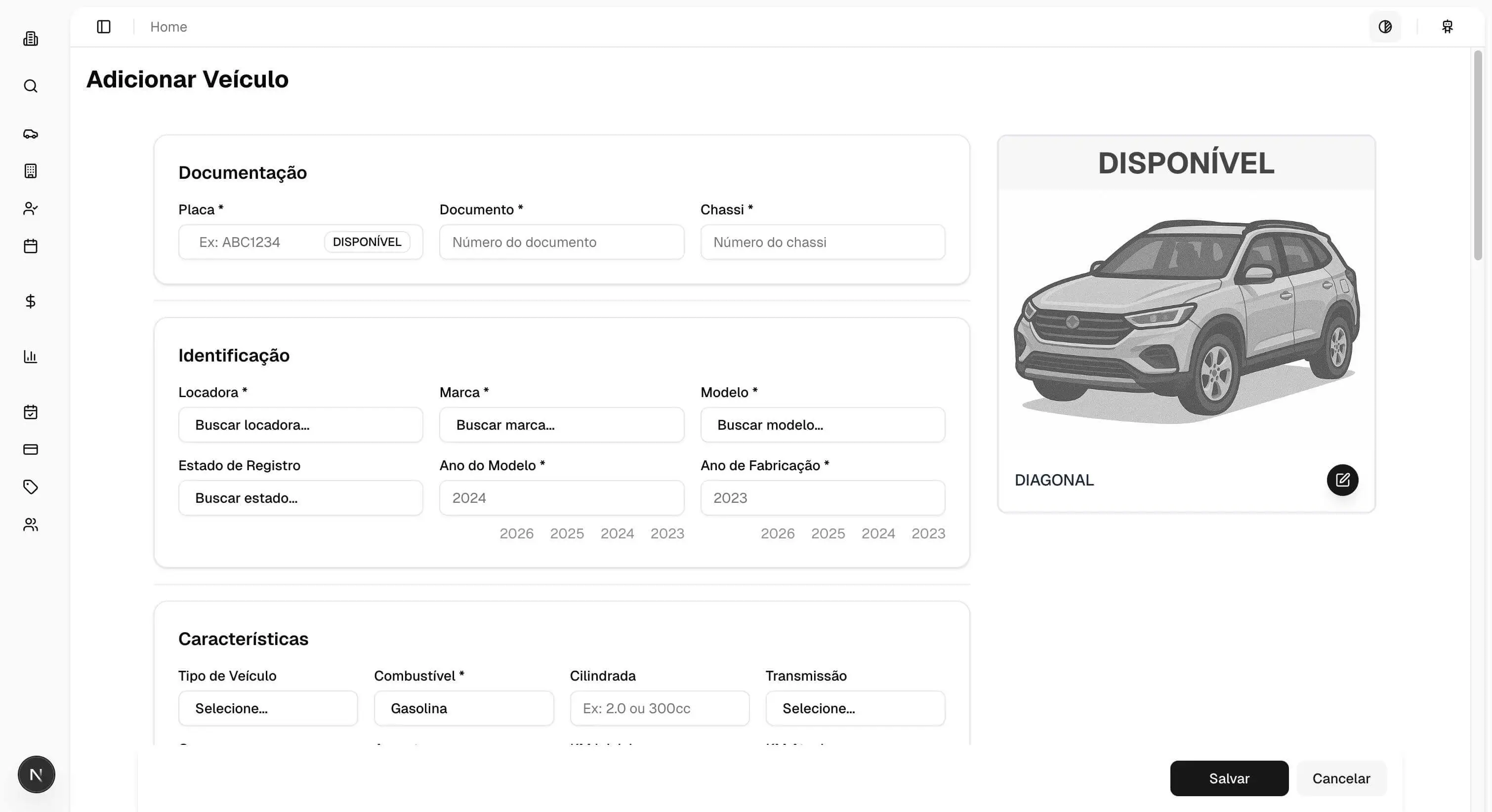Open the bar chart reports icon

(31, 356)
